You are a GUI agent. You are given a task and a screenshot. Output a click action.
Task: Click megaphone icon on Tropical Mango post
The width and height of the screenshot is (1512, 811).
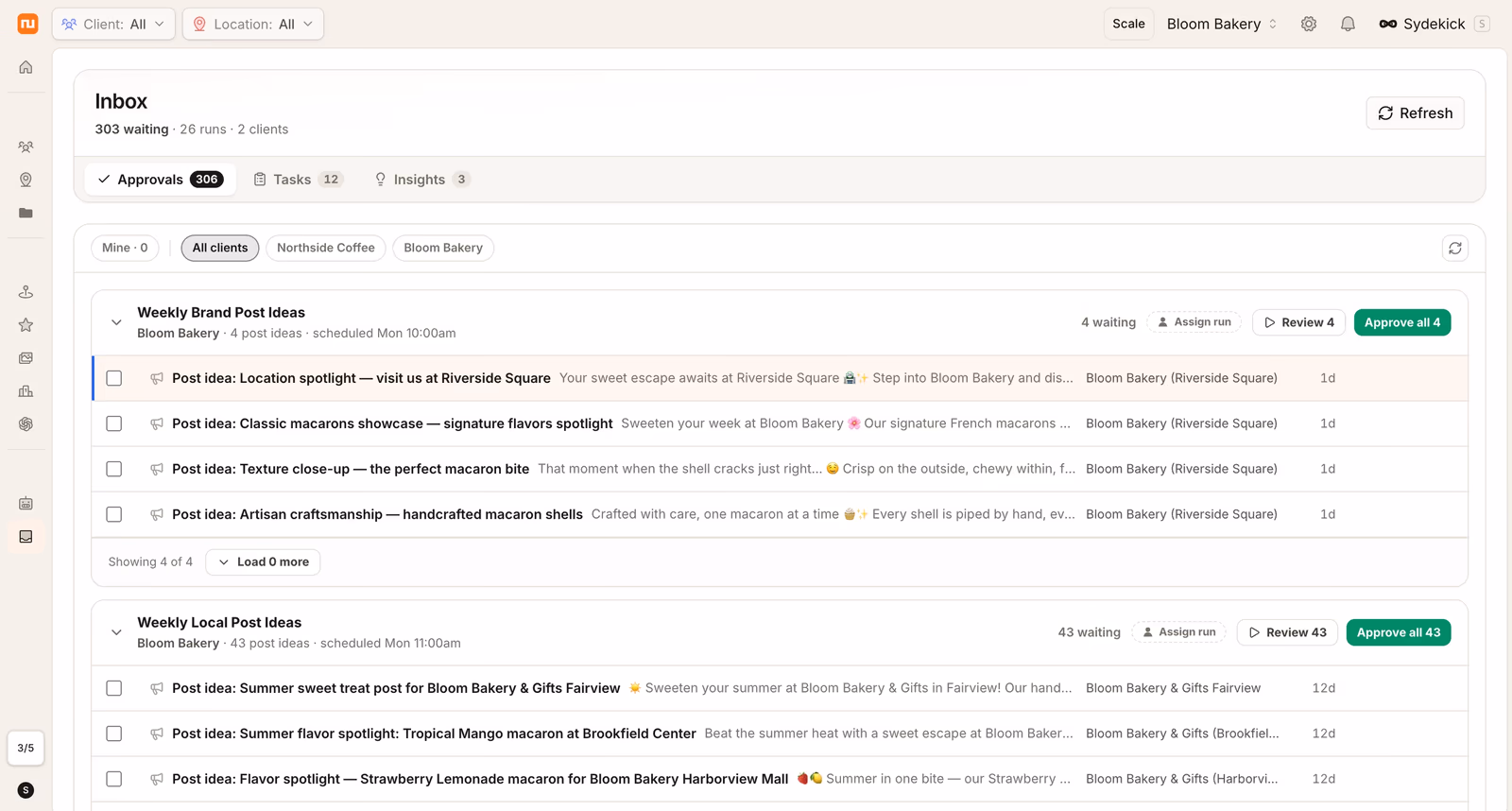157,733
